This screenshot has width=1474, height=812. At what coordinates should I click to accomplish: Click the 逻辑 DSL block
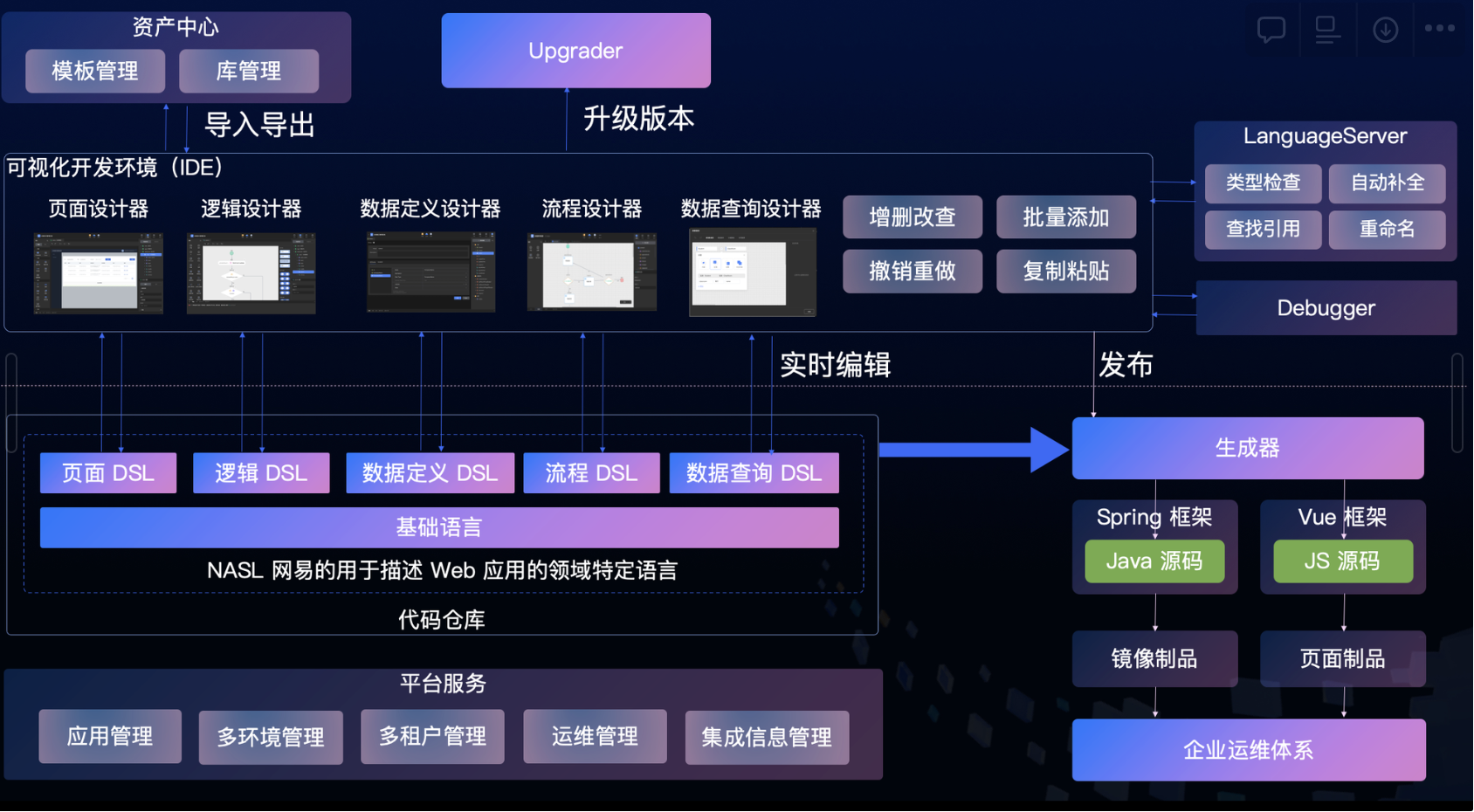point(261,473)
